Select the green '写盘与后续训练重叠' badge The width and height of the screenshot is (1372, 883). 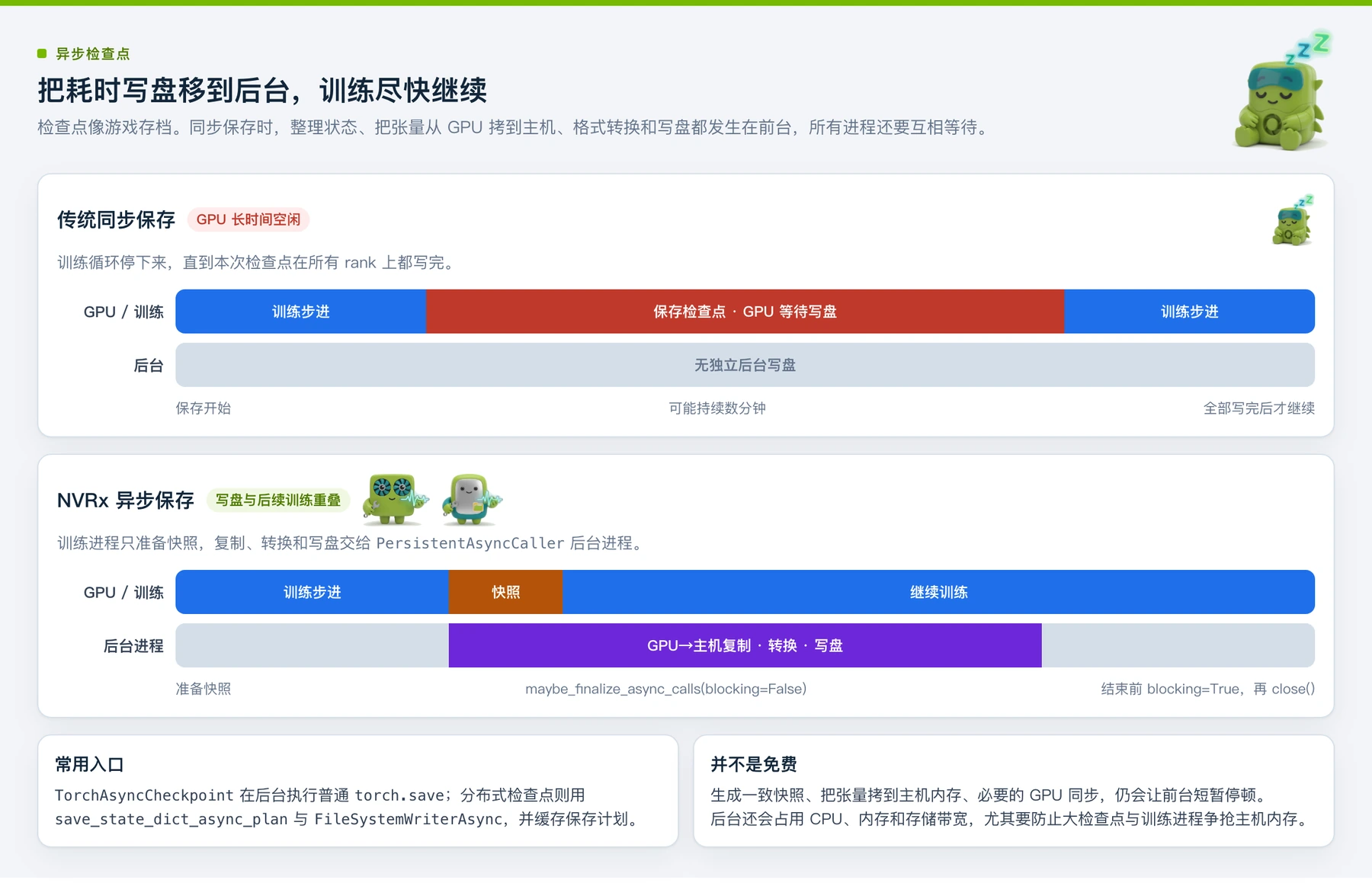click(x=278, y=500)
